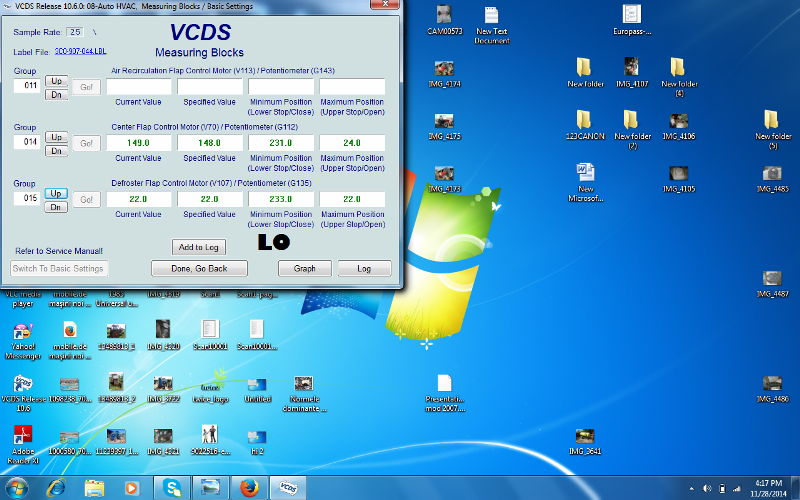
Task: Switch to Firefox on the taskbar
Action: point(249,488)
